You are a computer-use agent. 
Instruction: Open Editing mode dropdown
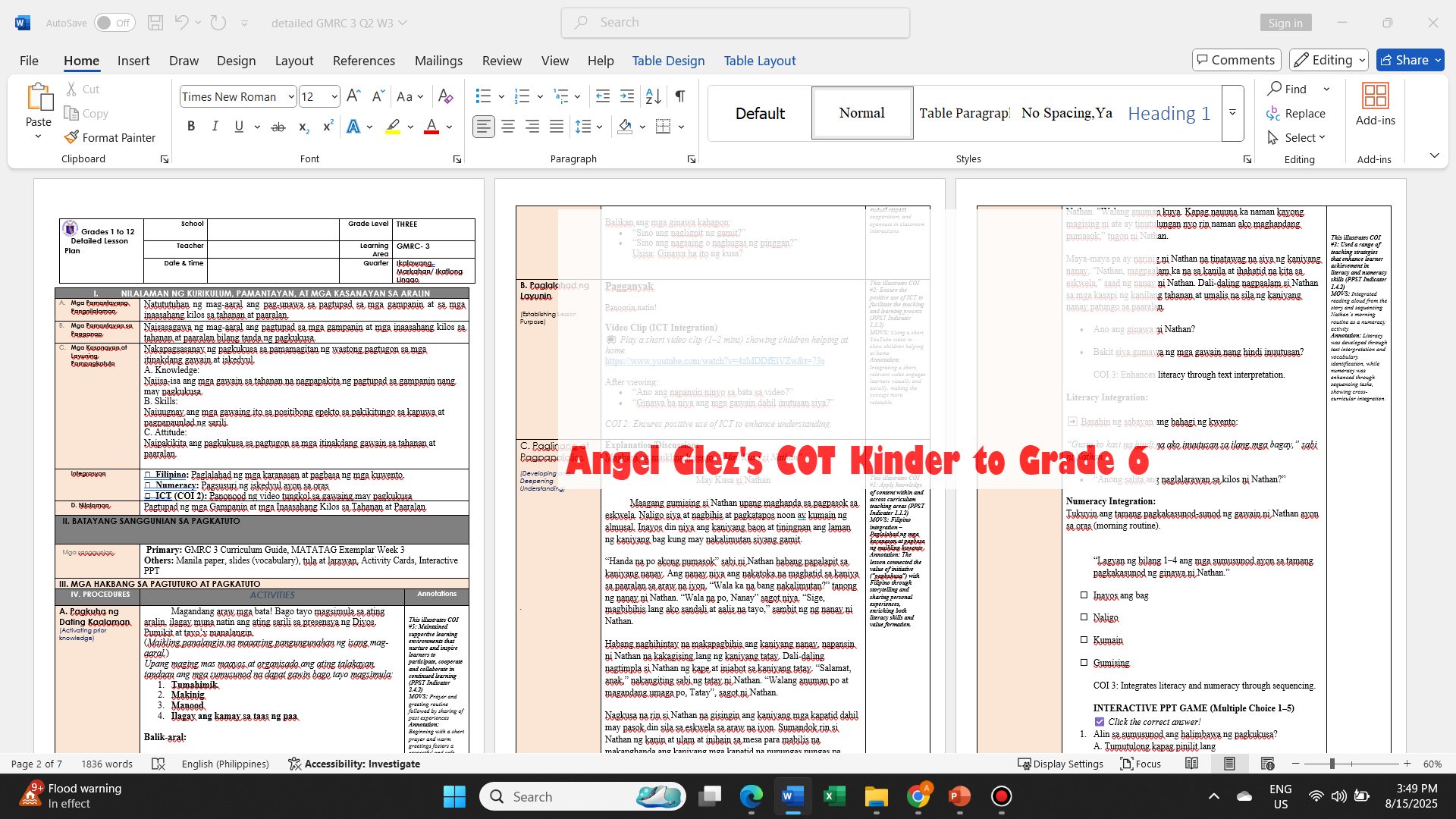tap(1329, 60)
